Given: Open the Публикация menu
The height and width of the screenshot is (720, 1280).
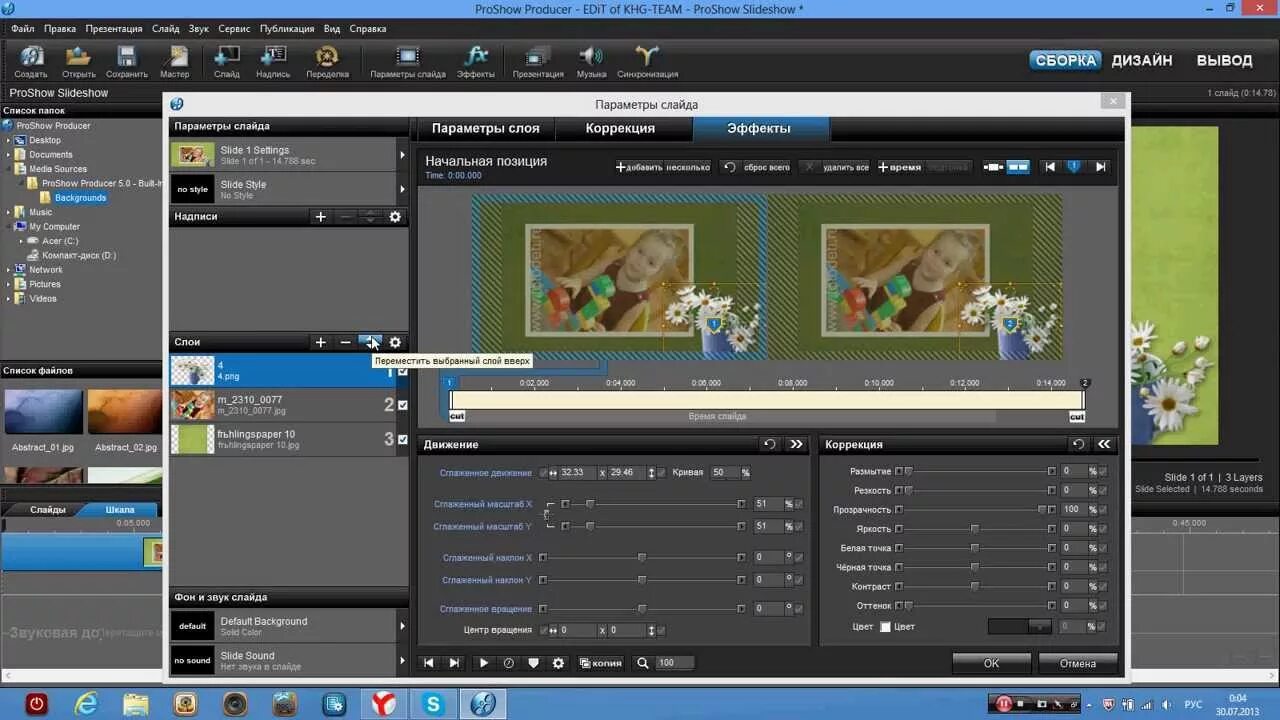Looking at the screenshot, I should pyautogui.click(x=287, y=29).
